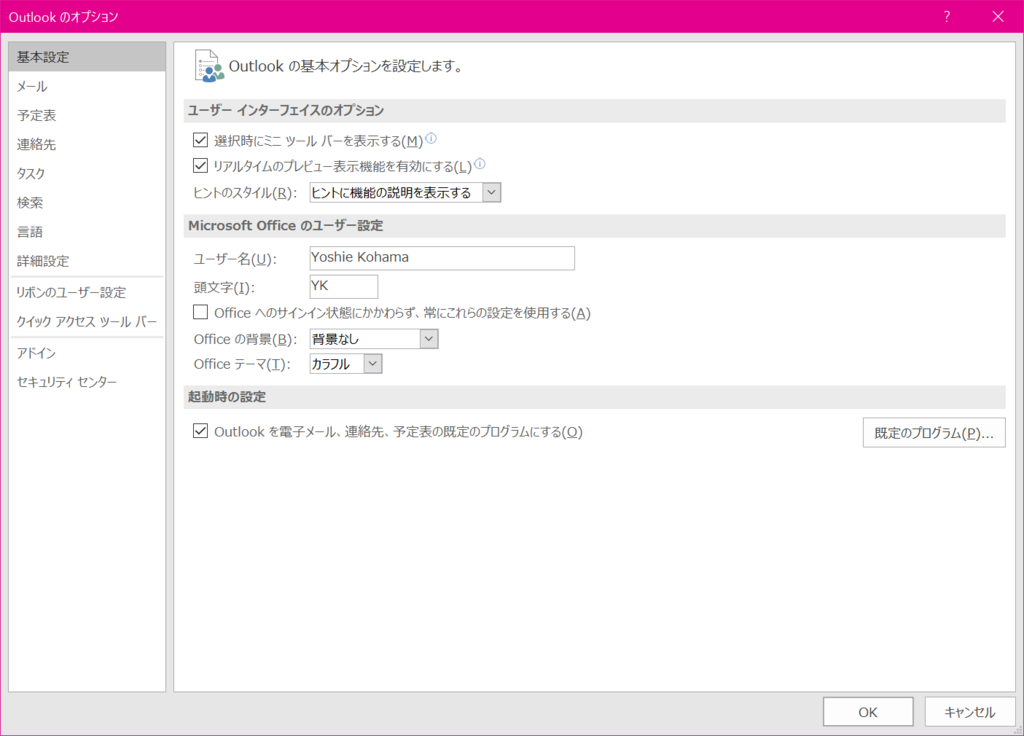
Task: Open the 言語 category
Action: [x=87, y=232]
